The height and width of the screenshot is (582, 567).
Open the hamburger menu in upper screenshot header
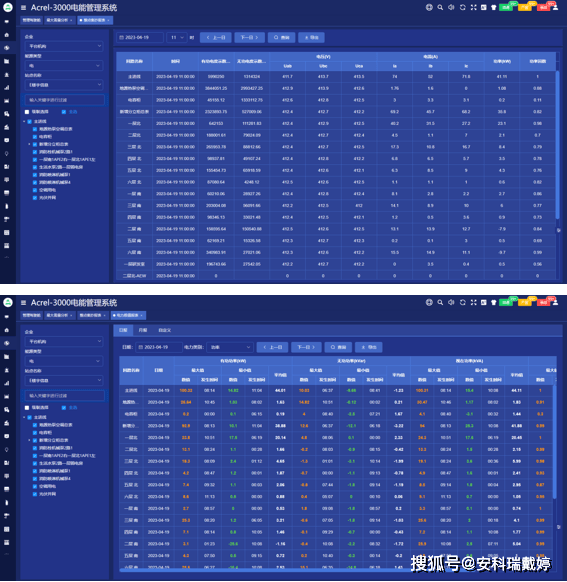click(23, 7)
